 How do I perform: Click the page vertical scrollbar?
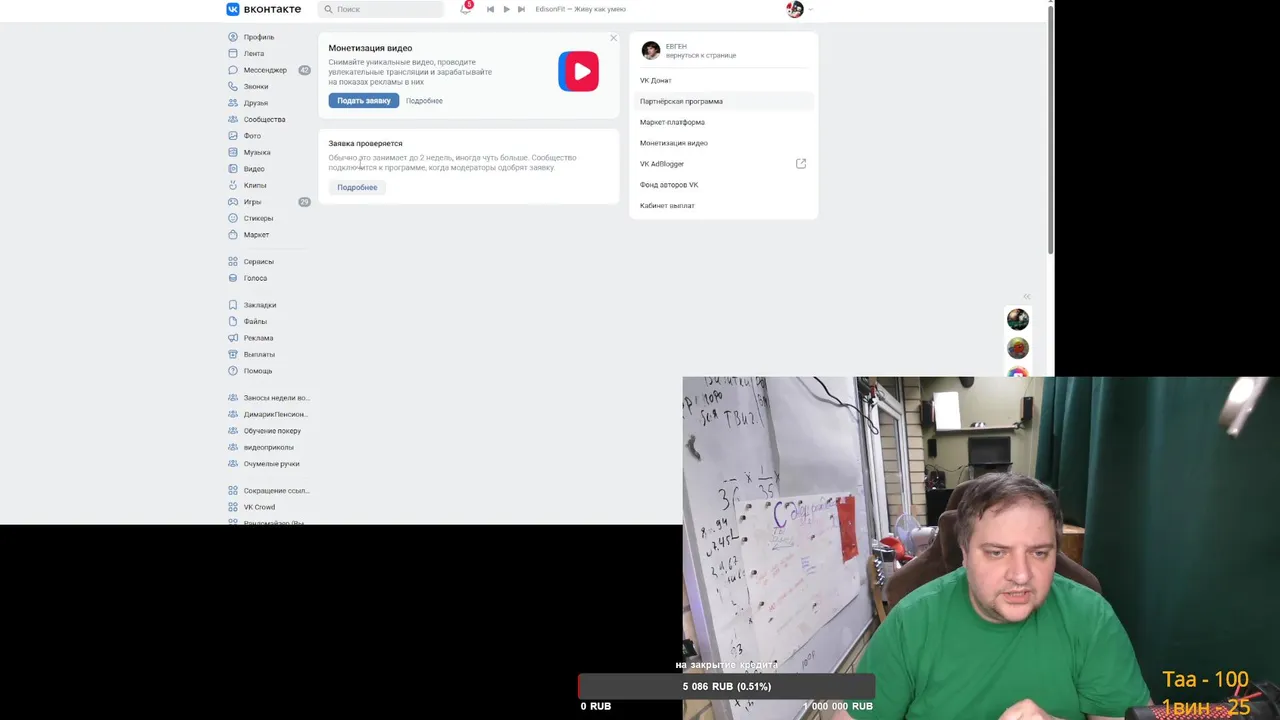tap(1050, 130)
